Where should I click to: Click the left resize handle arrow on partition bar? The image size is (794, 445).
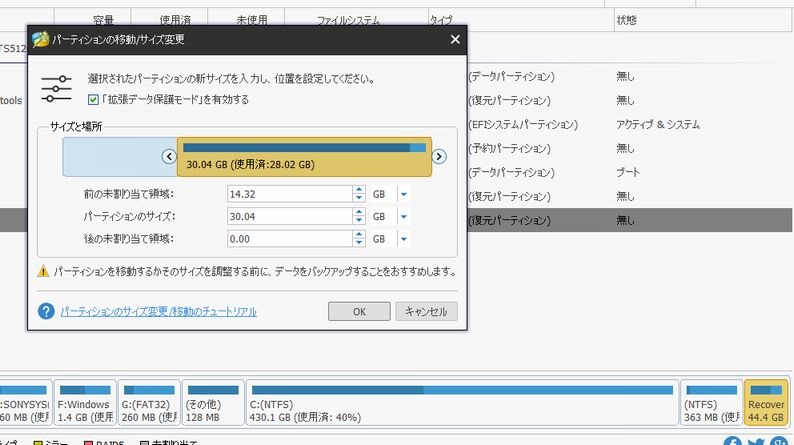pyautogui.click(x=169, y=156)
